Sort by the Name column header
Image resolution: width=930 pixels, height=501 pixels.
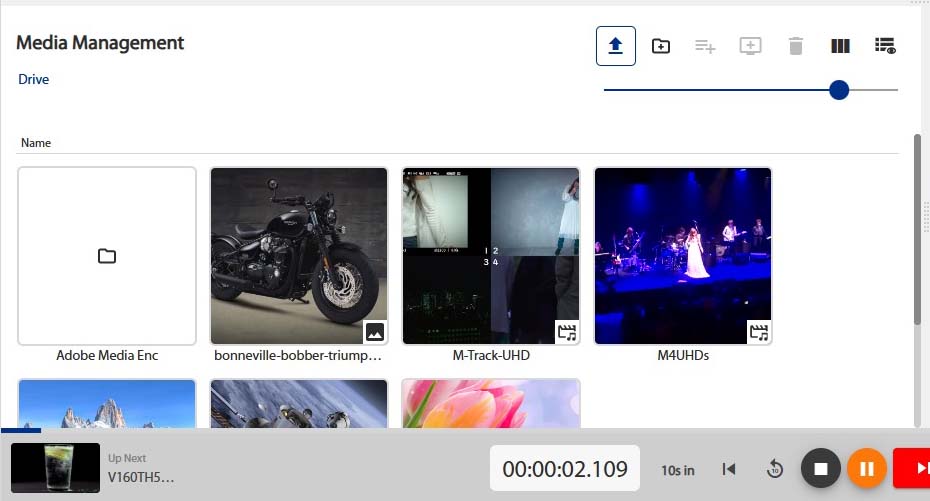[36, 143]
